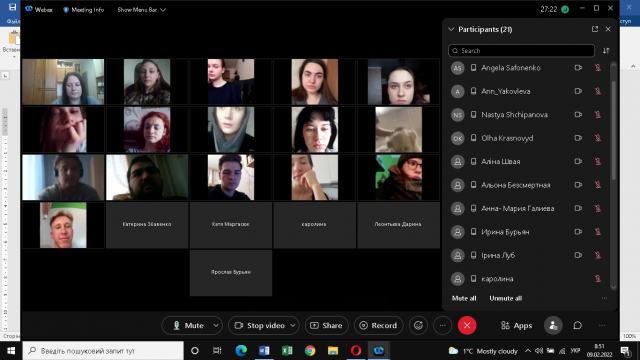Switch to Word from the taskbar
The width and height of the screenshot is (640, 360).
tap(264, 351)
